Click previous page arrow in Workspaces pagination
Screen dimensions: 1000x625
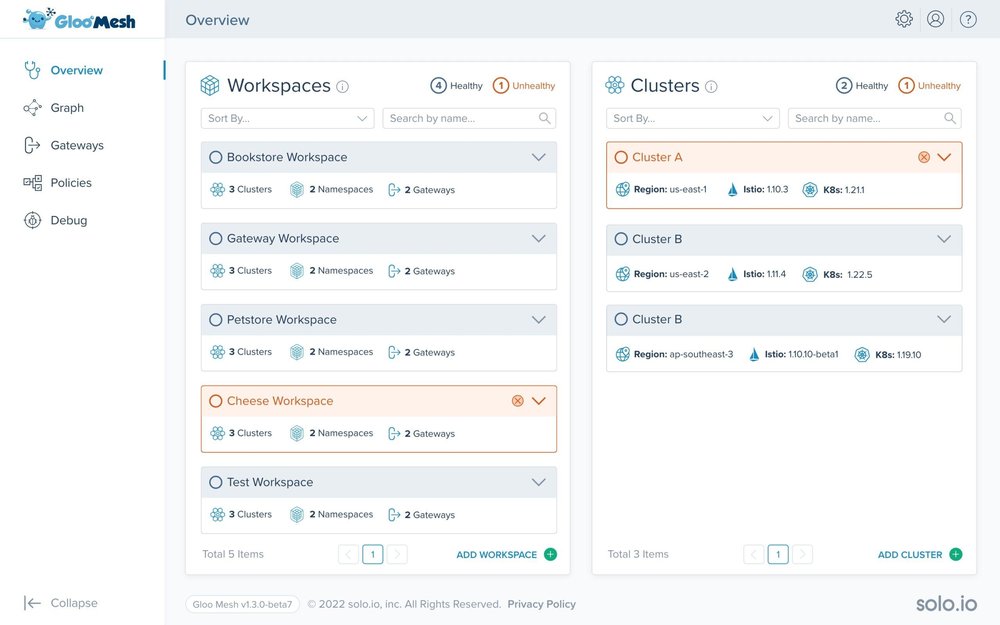pyautogui.click(x=348, y=554)
